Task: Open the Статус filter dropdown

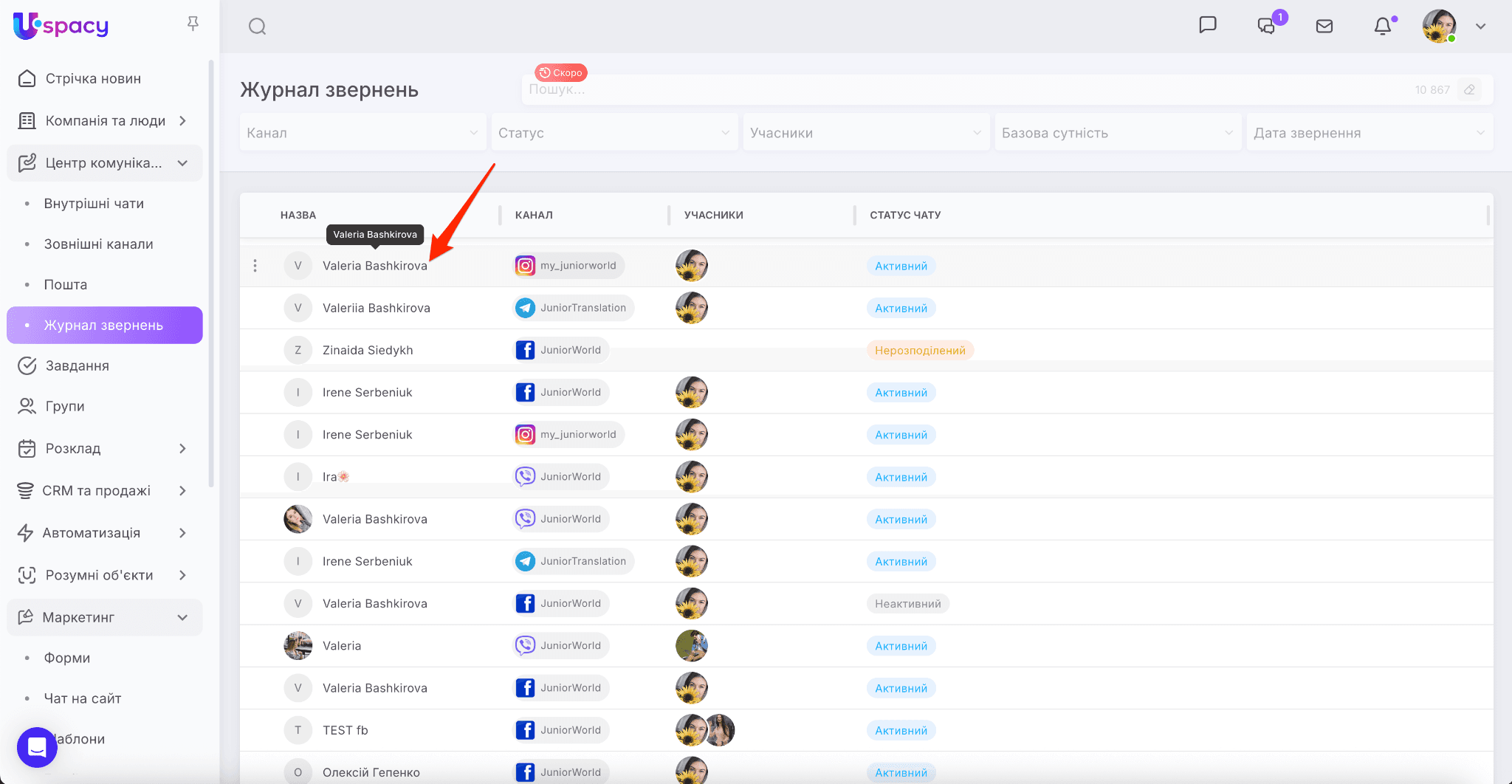Action: click(x=614, y=133)
